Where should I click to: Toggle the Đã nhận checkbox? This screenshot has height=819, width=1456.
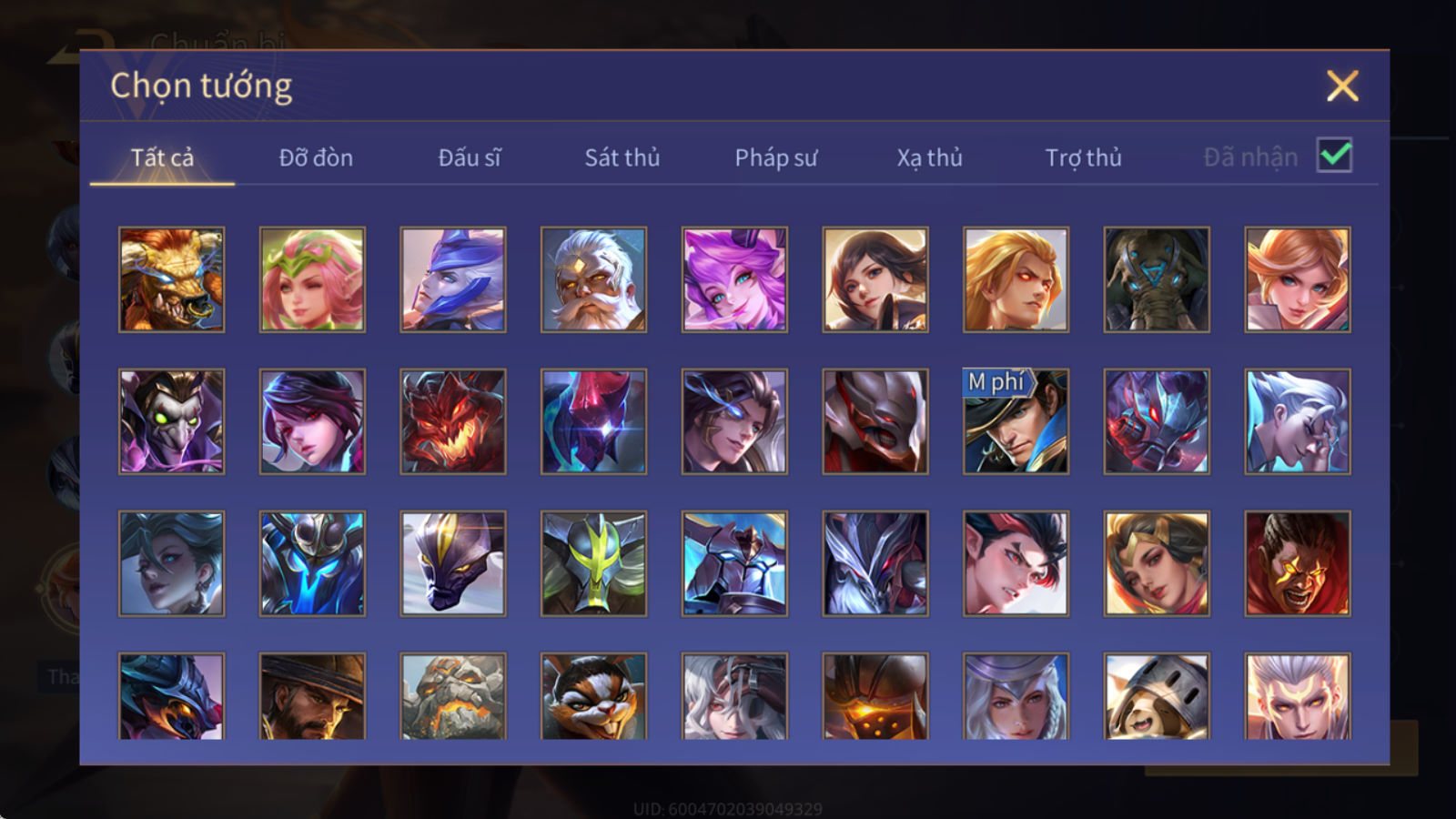(1334, 156)
